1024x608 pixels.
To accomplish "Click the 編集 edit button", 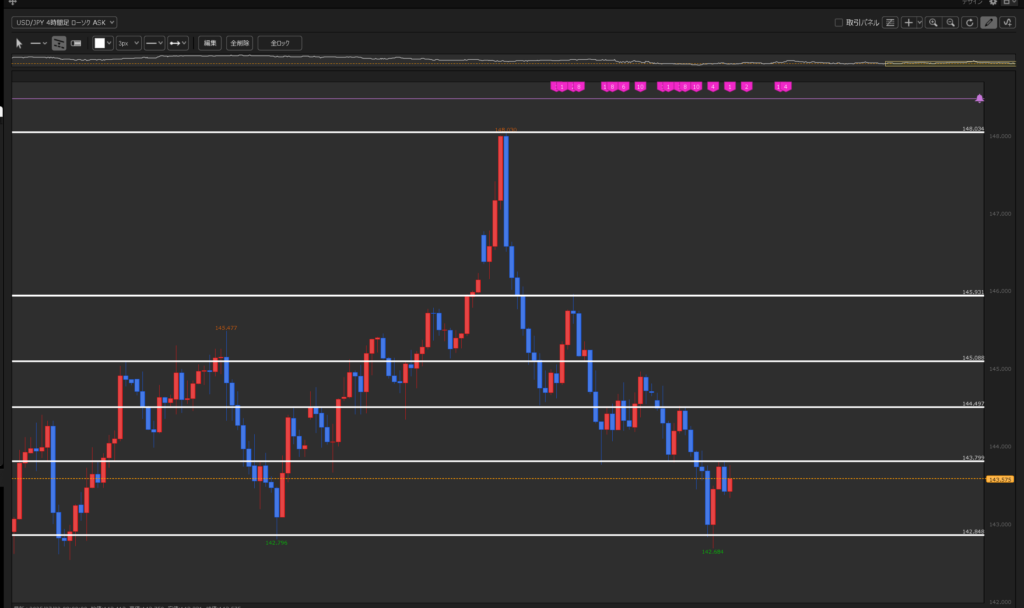I will tap(210, 43).
